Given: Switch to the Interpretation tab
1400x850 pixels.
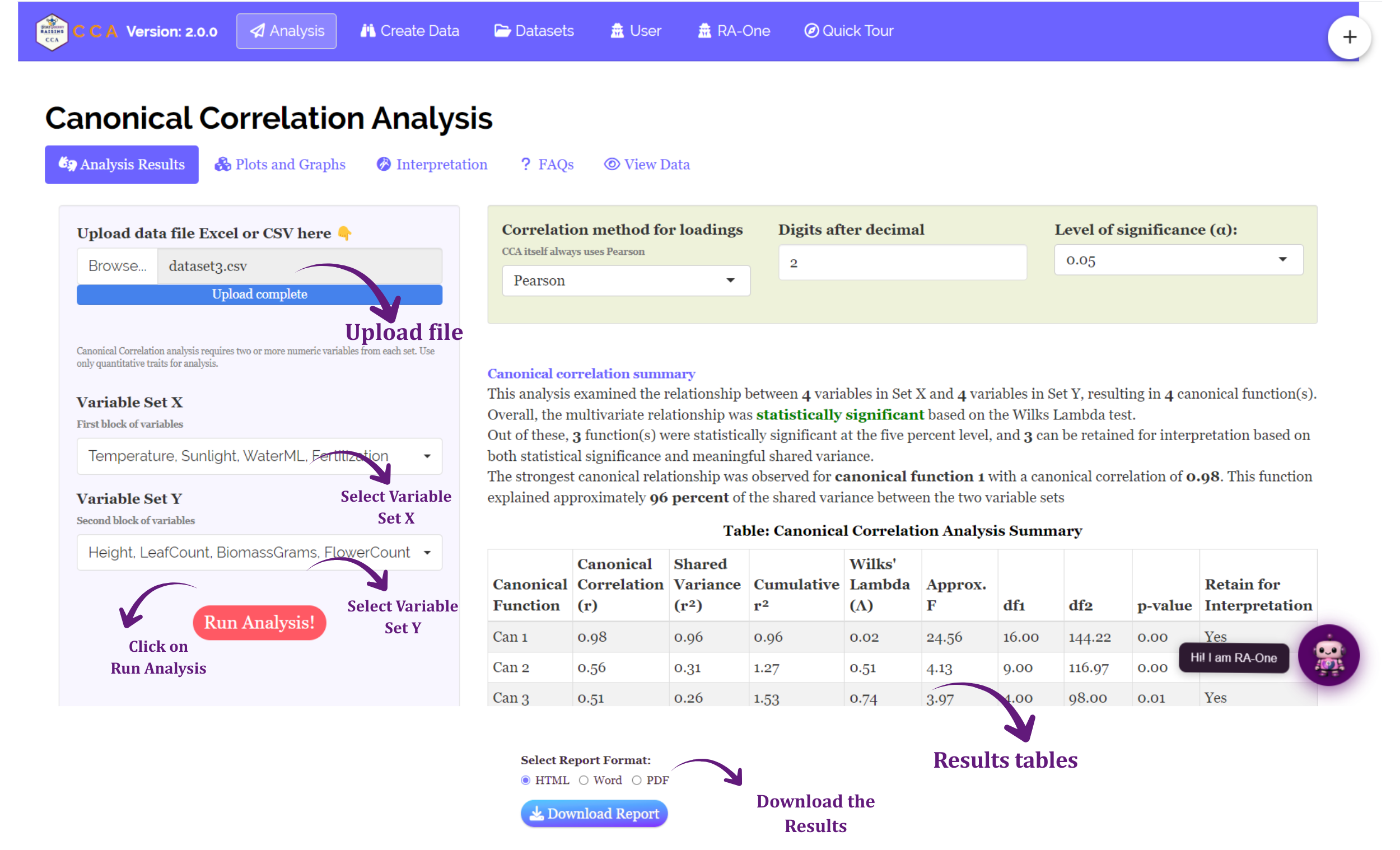Looking at the screenshot, I should pos(432,165).
